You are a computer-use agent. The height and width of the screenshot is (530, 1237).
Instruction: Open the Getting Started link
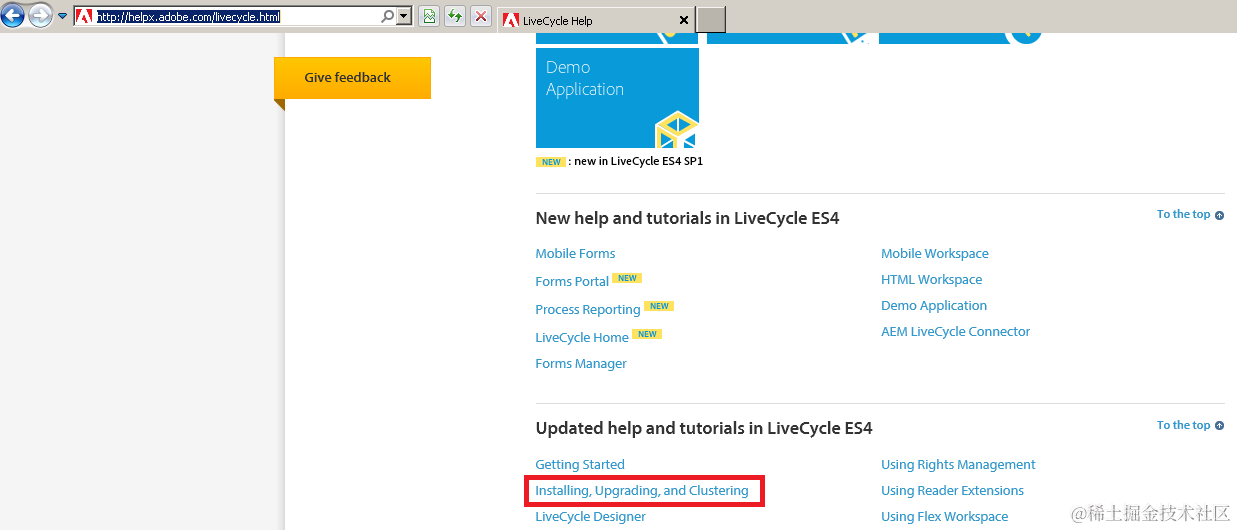click(x=580, y=465)
